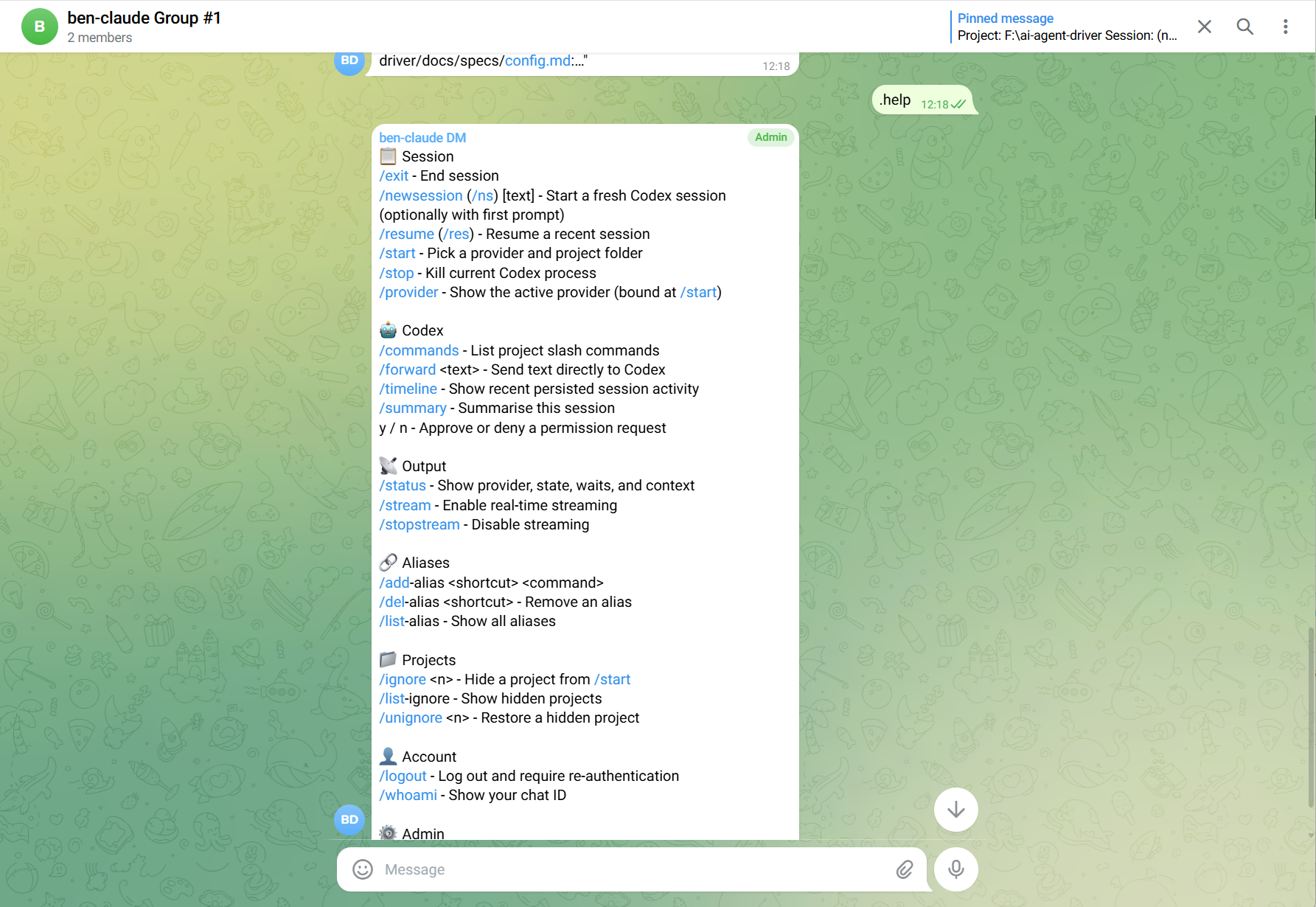Click the /logout command link
This screenshot has width=1316, height=907.
pyautogui.click(x=403, y=776)
